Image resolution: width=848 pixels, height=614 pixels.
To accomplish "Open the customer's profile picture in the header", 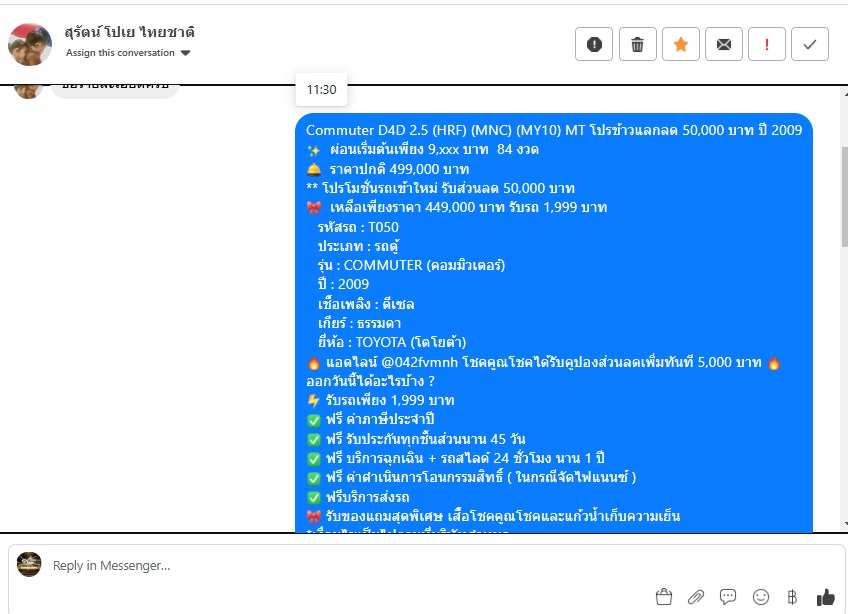I will point(30,44).
